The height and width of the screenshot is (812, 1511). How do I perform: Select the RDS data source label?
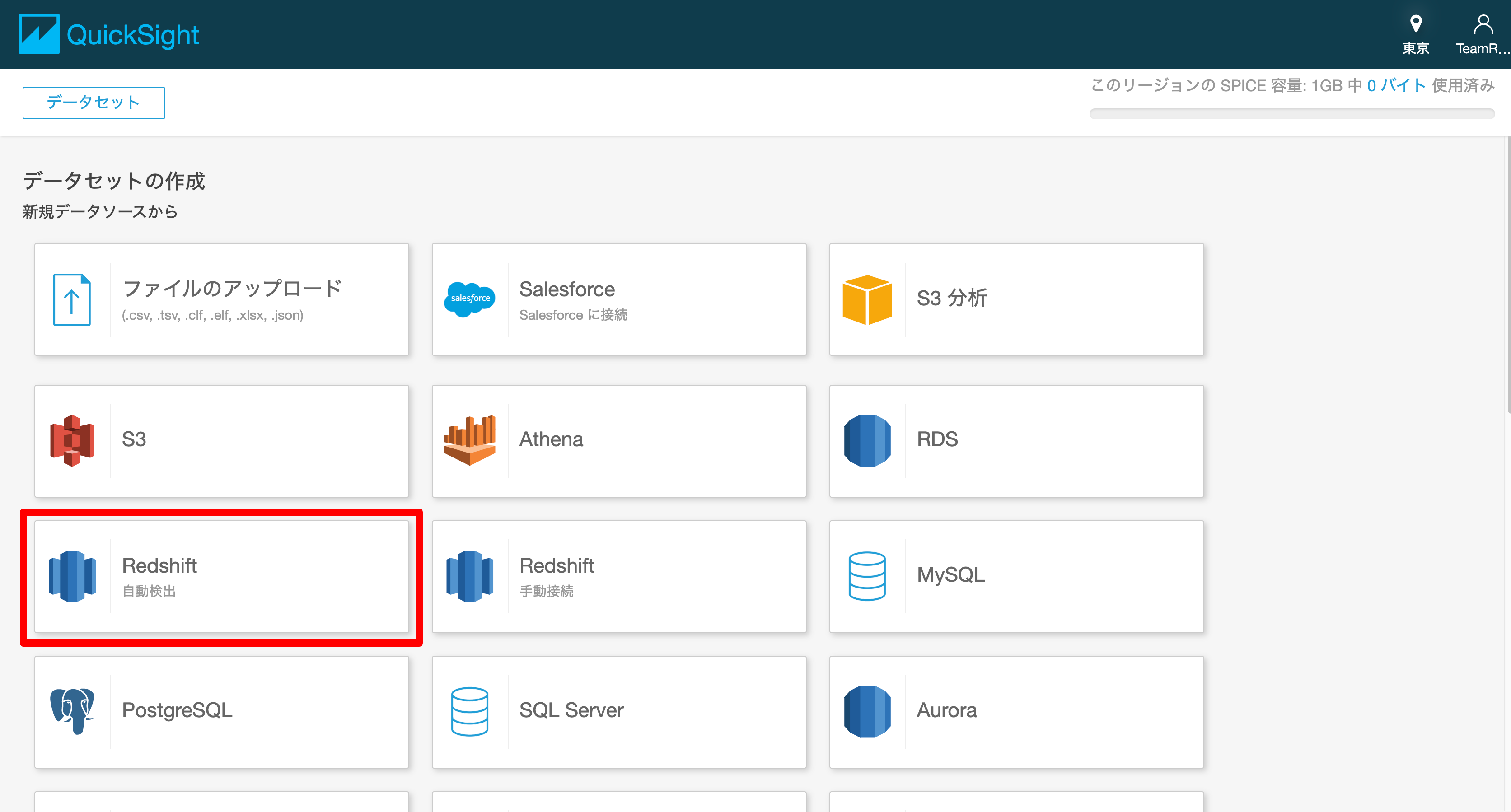[x=937, y=439]
